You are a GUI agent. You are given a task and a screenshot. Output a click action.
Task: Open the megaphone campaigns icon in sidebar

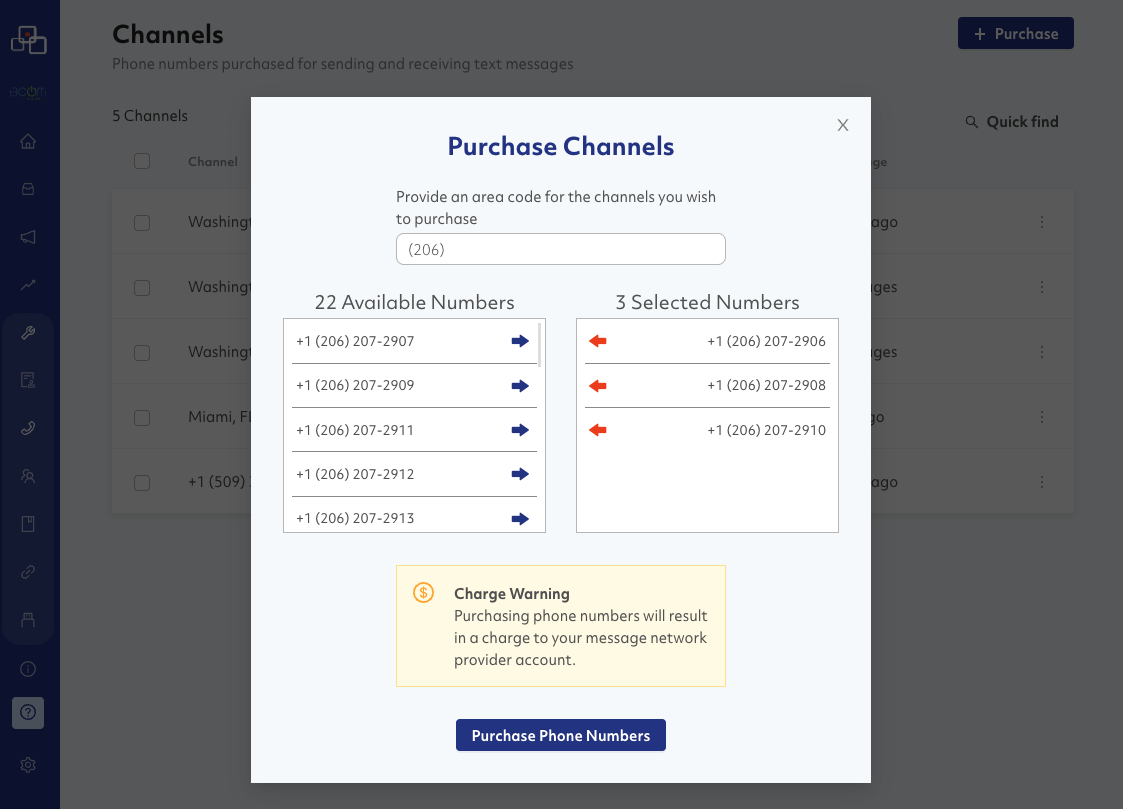pos(28,237)
